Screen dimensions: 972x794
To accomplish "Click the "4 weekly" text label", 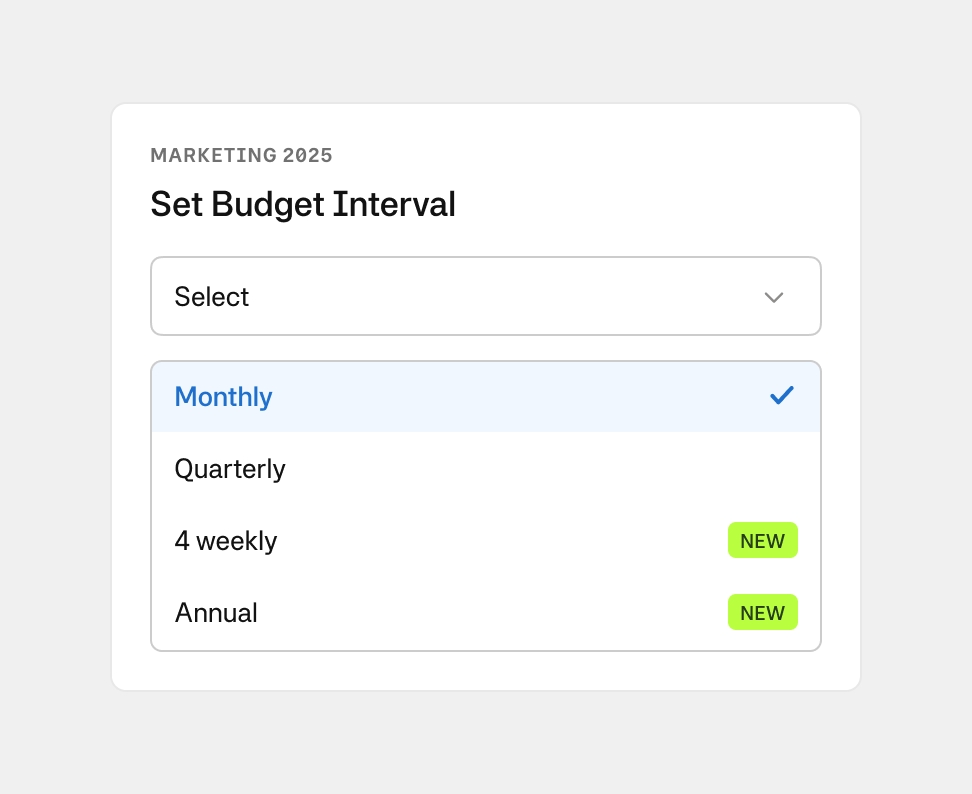I will click(x=226, y=541).
